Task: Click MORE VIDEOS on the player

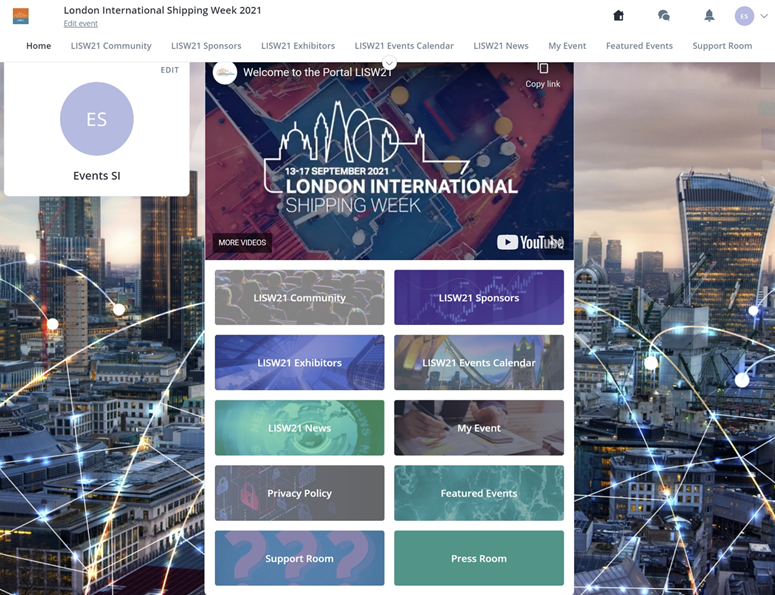Action: coord(242,243)
